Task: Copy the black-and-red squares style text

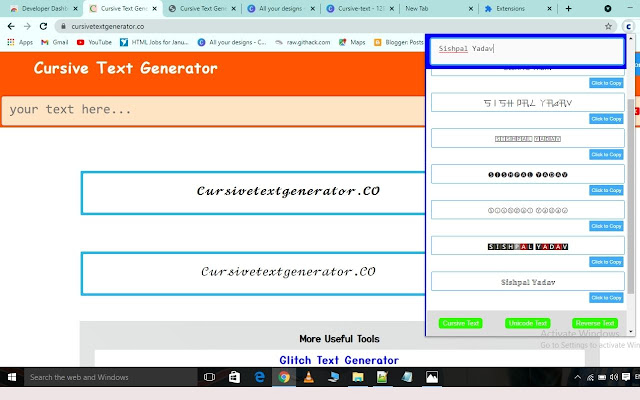Action: 606,262
